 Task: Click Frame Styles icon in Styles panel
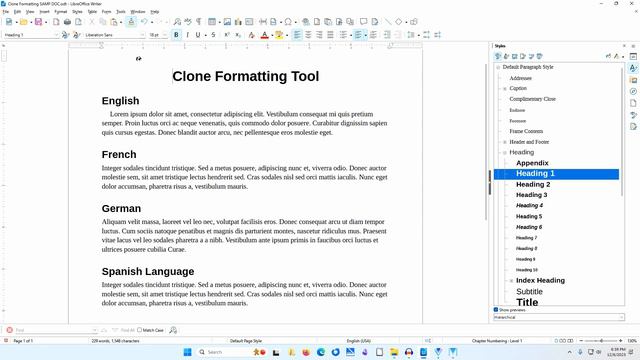515,56
